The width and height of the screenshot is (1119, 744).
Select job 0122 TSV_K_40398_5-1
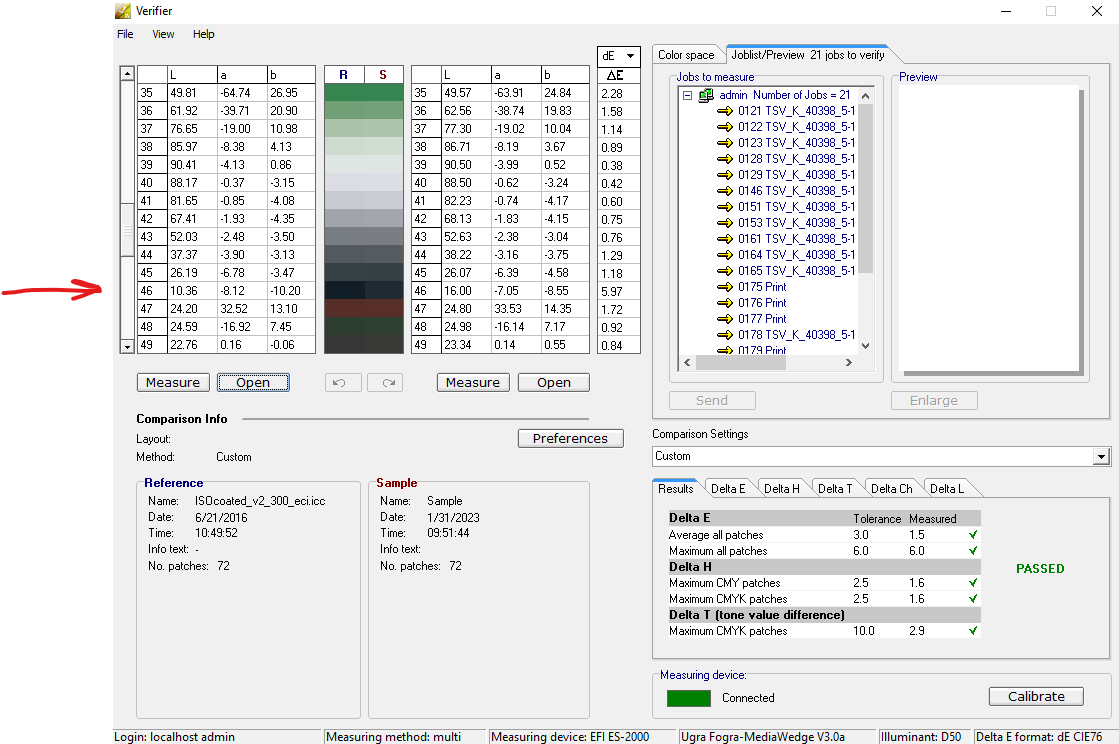796,127
